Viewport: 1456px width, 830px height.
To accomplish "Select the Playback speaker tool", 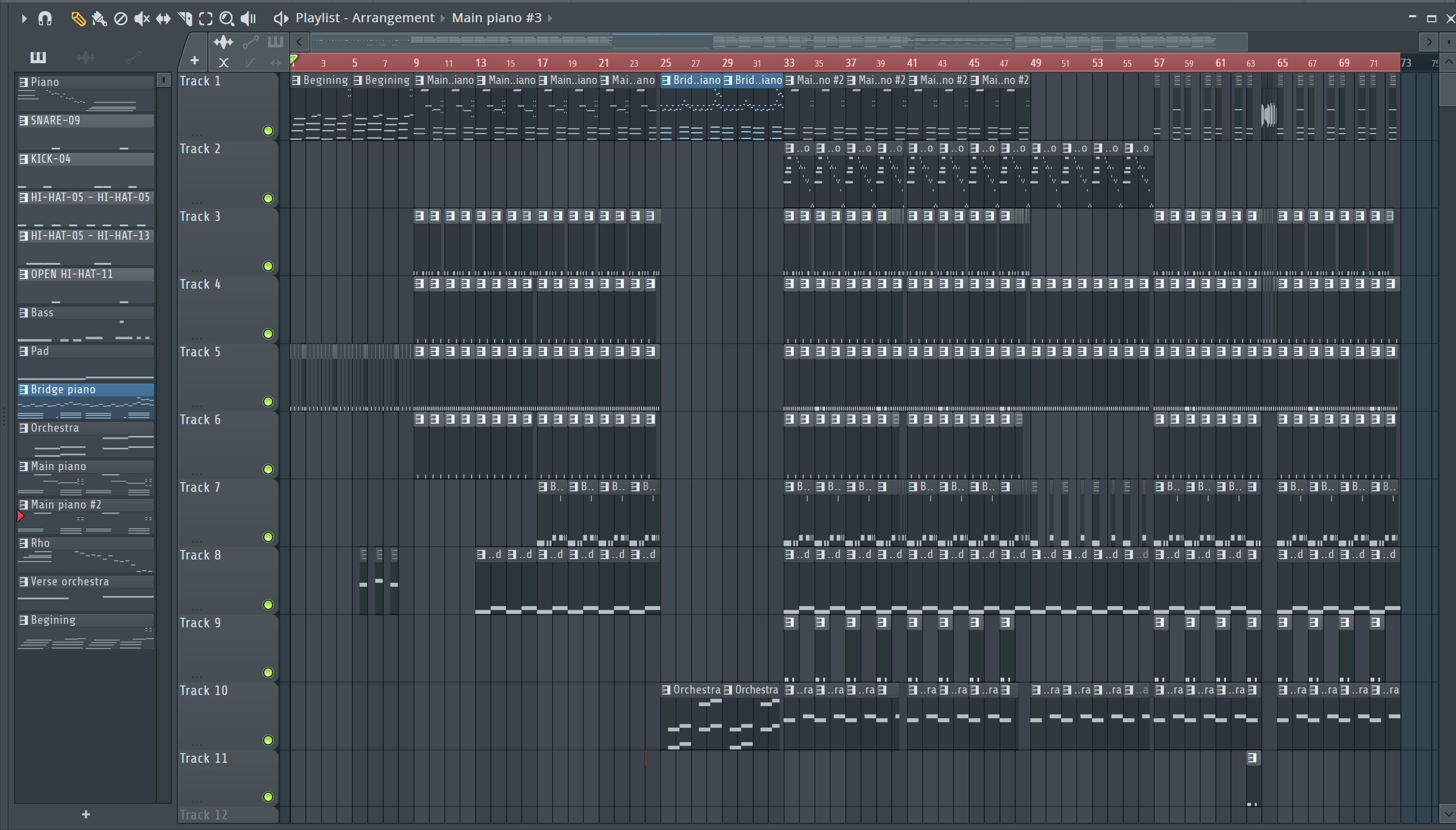I will click(x=248, y=19).
